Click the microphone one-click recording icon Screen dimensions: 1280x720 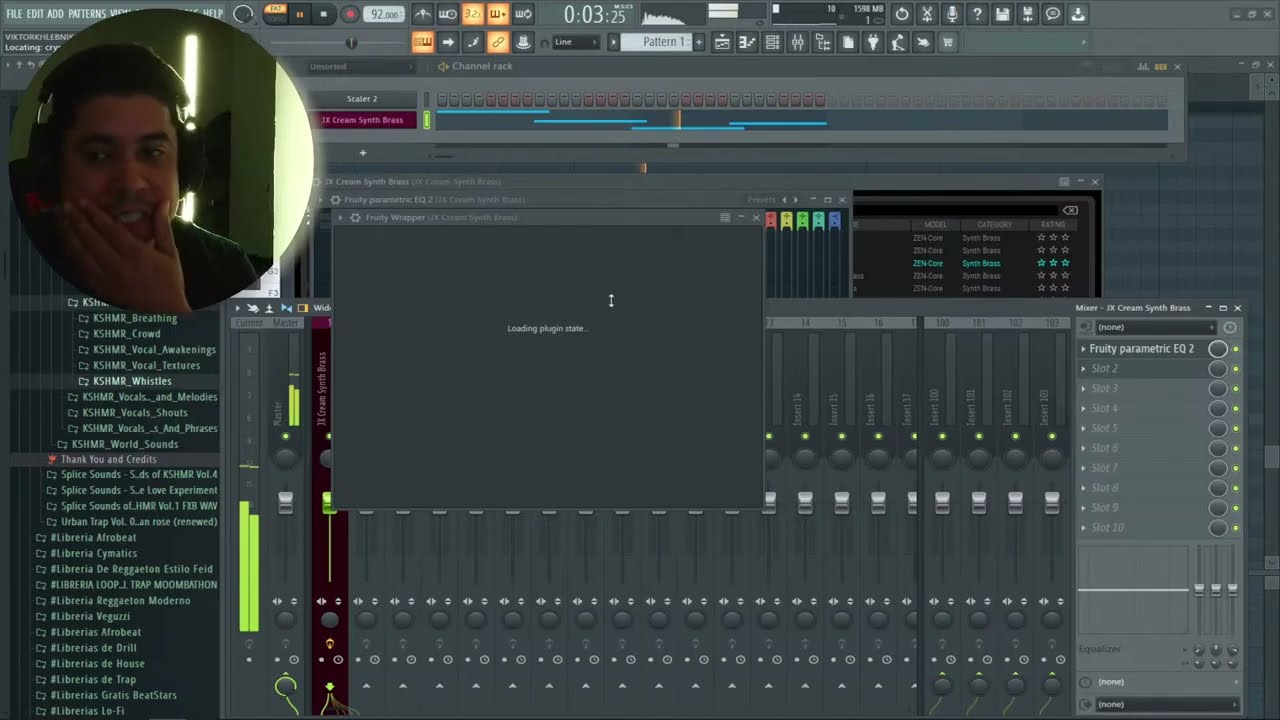tap(952, 14)
